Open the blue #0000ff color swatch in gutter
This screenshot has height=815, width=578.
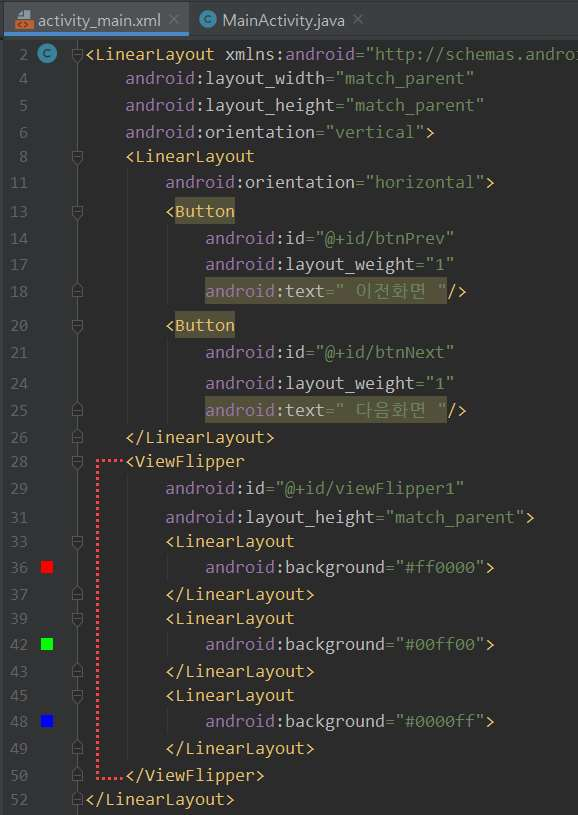tap(47, 721)
